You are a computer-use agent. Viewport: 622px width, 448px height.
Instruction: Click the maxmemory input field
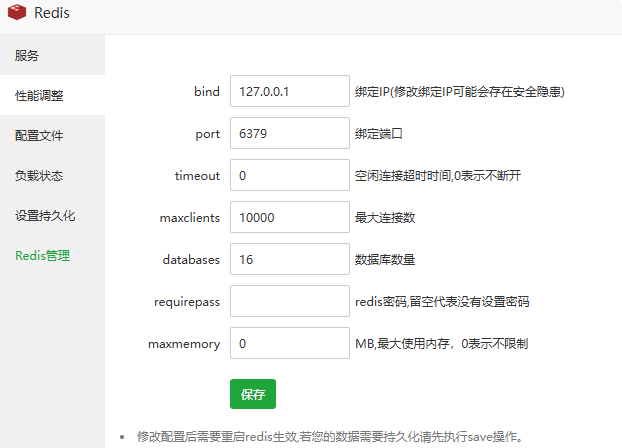click(289, 343)
